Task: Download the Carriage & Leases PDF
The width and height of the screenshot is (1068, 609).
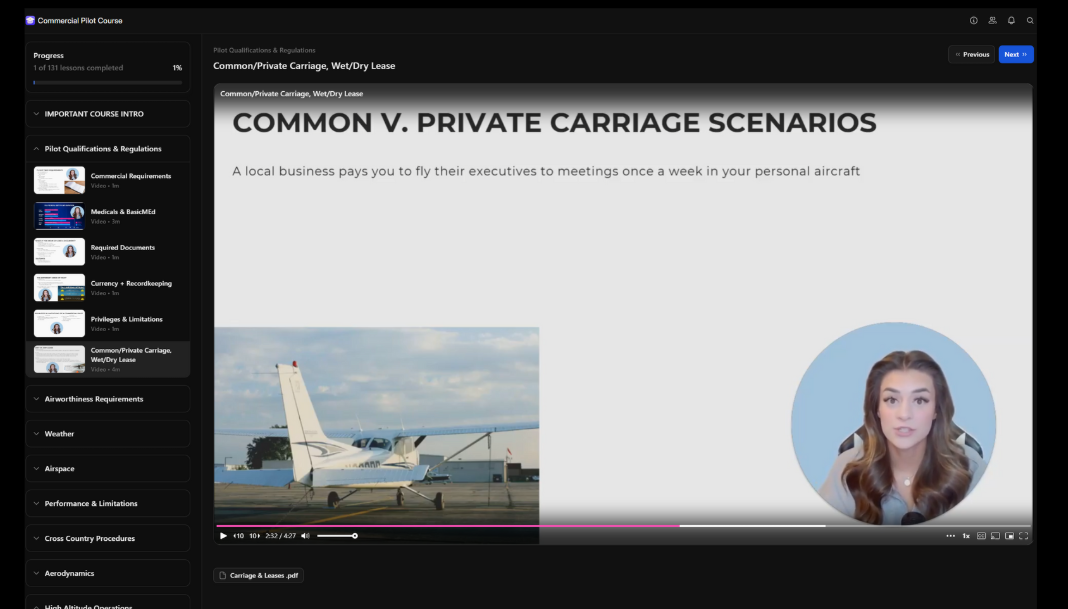Action: pyautogui.click(x=258, y=575)
